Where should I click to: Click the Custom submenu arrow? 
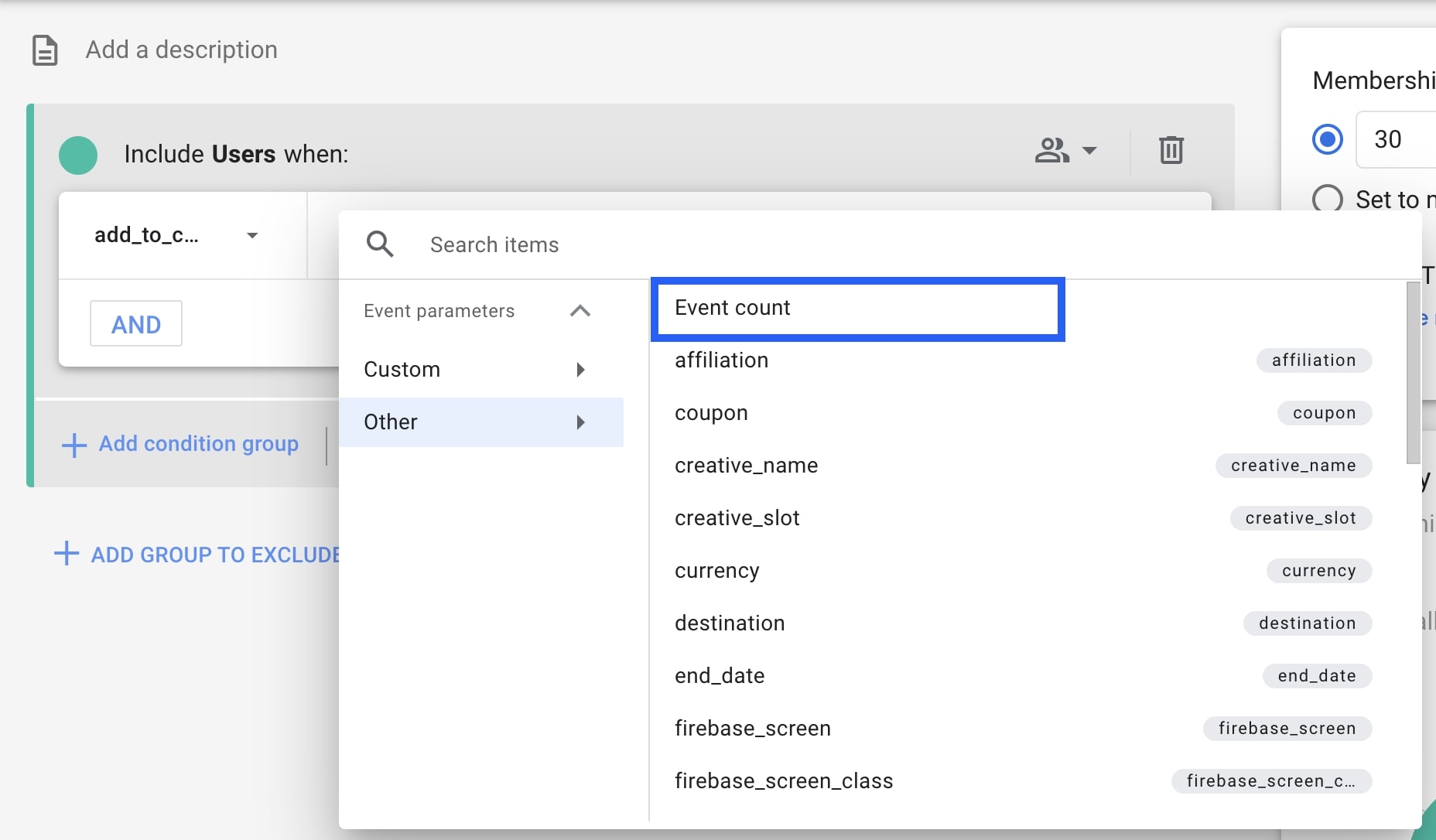(580, 370)
